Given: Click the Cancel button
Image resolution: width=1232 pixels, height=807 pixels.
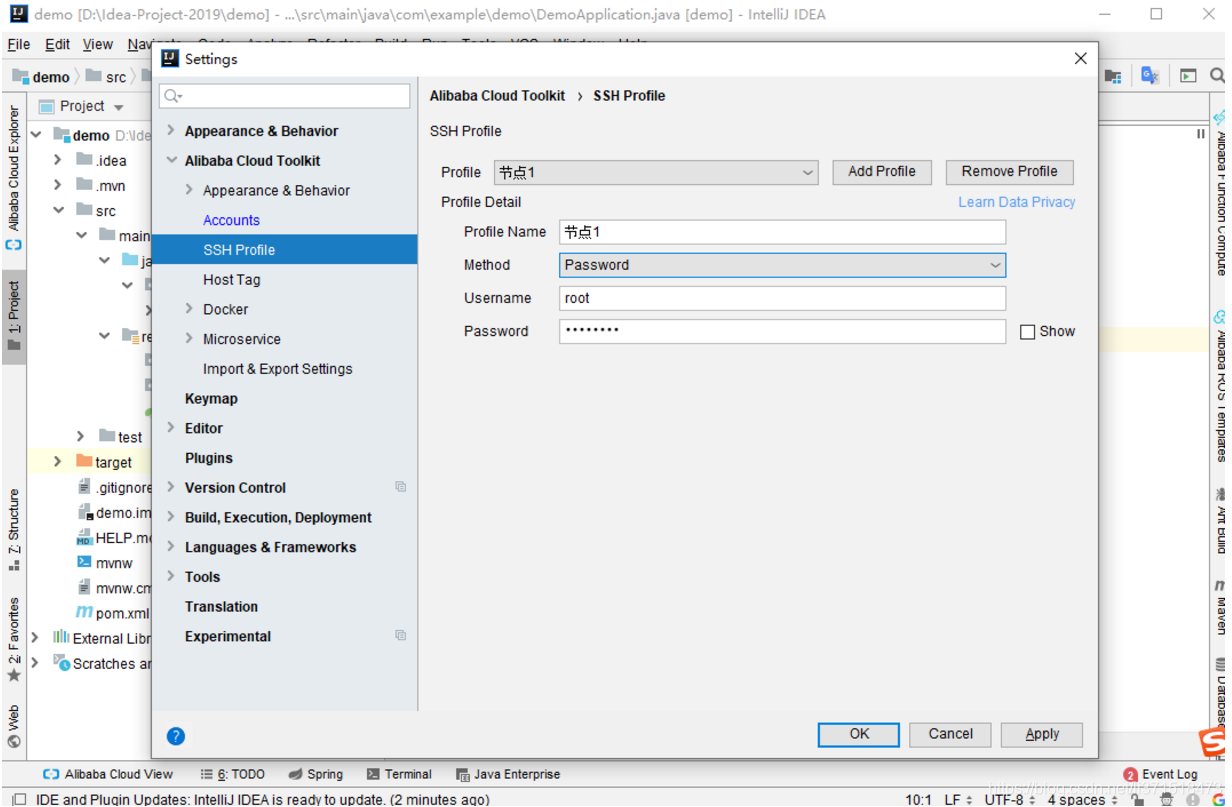Looking at the screenshot, I should click(950, 734).
